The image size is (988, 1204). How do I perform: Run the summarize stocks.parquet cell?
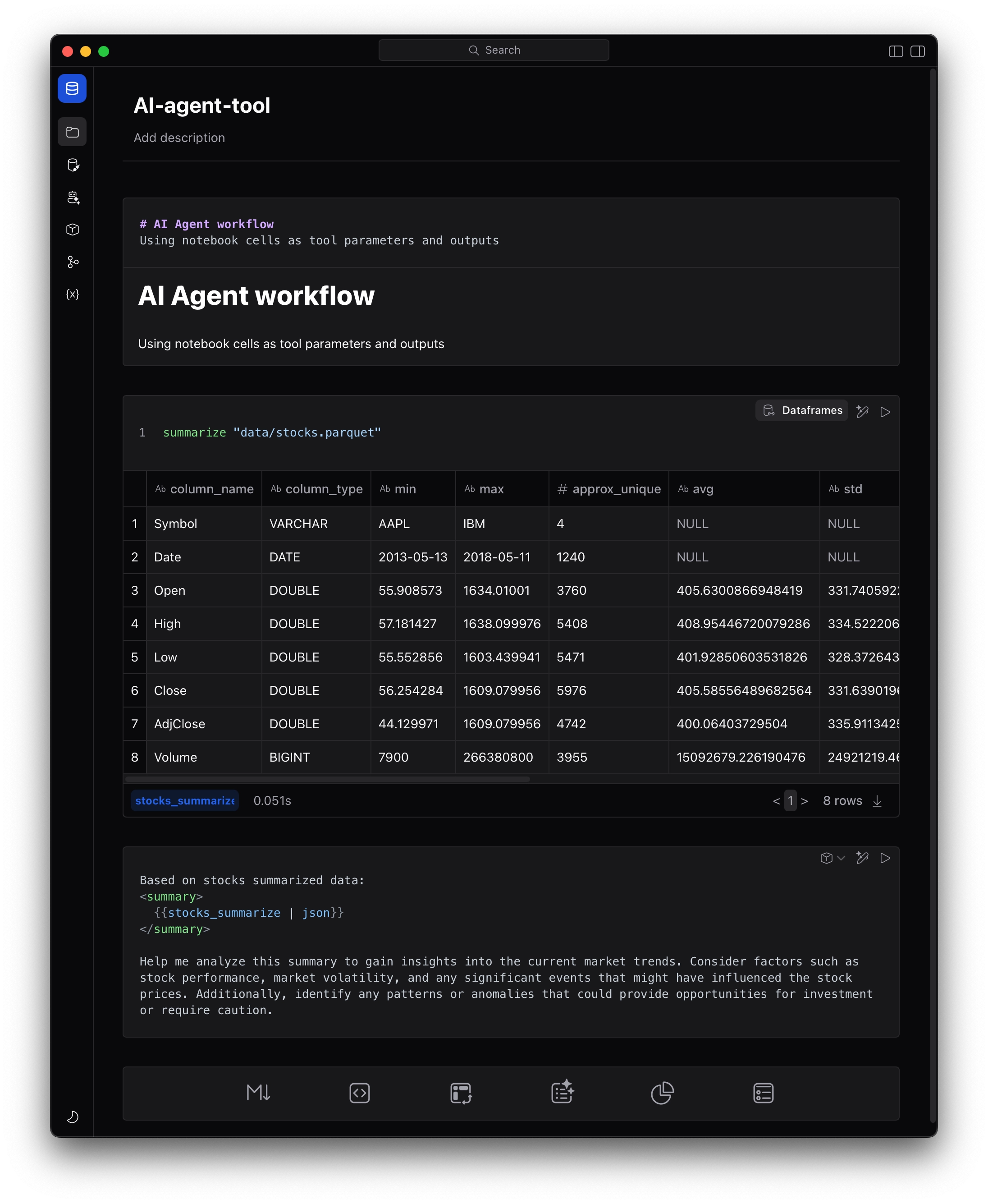tap(886, 411)
